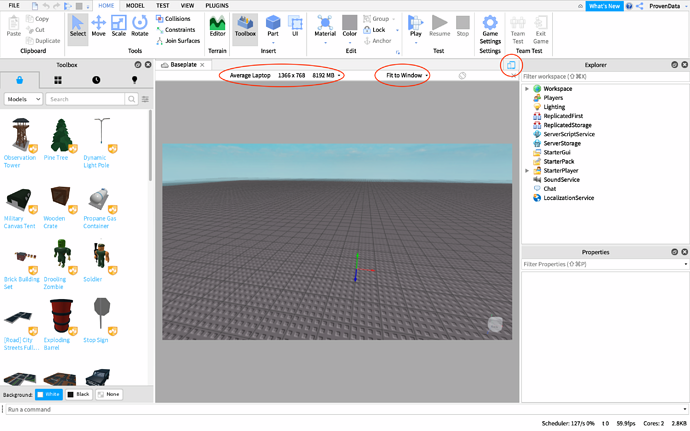Start a Team Test

click(518, 29)
